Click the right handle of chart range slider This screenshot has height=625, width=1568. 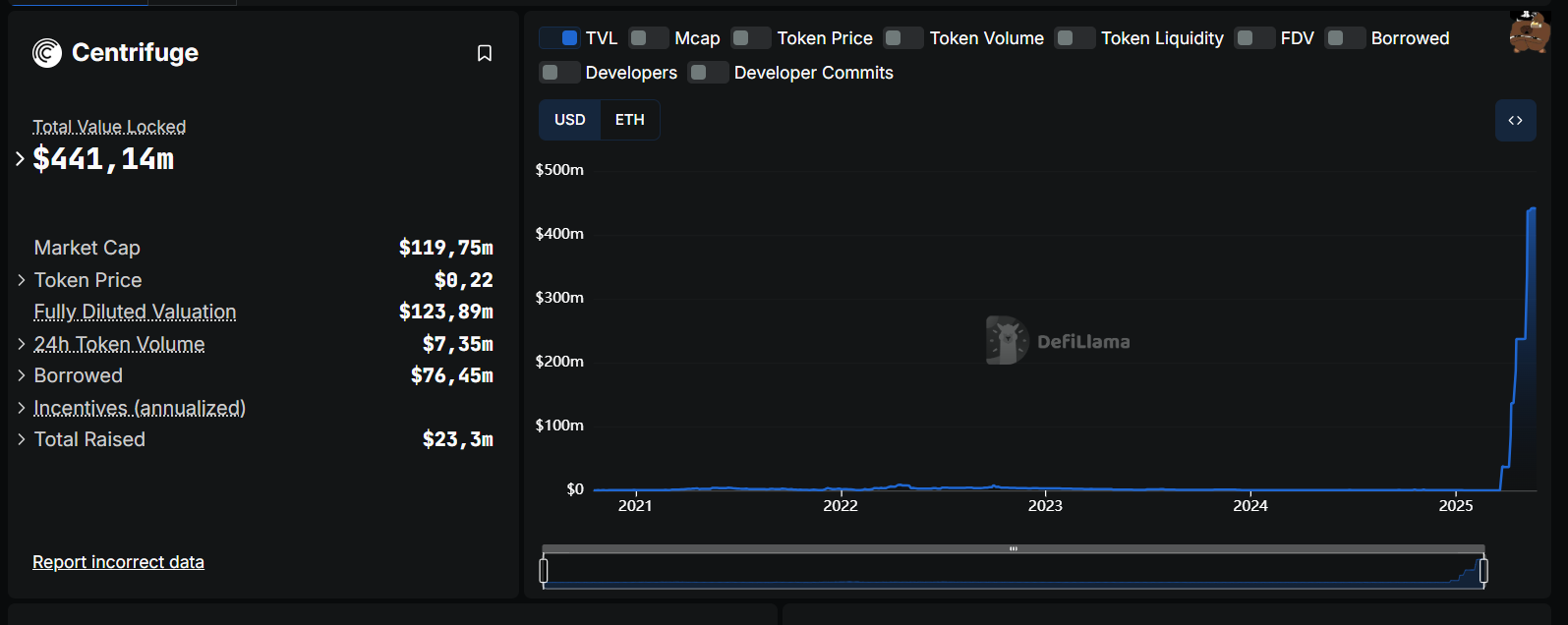click(1483, 570)
